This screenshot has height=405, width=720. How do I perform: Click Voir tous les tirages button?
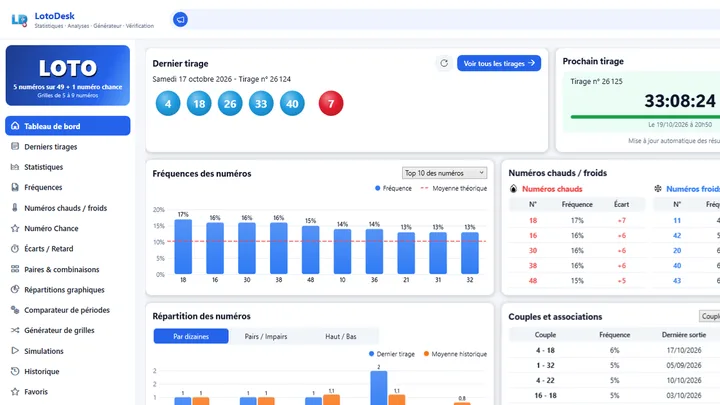tap(499, 63)
